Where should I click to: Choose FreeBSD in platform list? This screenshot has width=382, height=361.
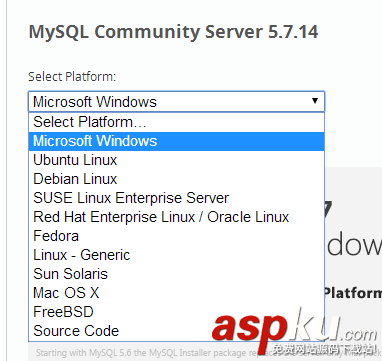pyautogui.click(x=176, y=312)
